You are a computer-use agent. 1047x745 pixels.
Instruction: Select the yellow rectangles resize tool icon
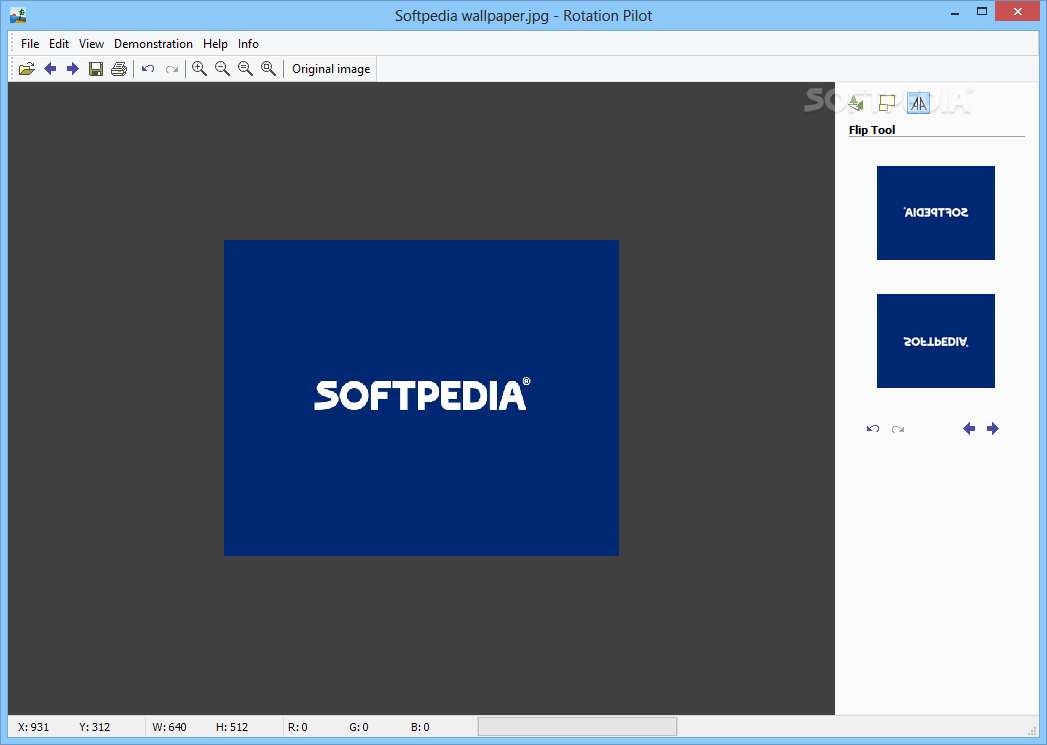[x=887, y=103]
